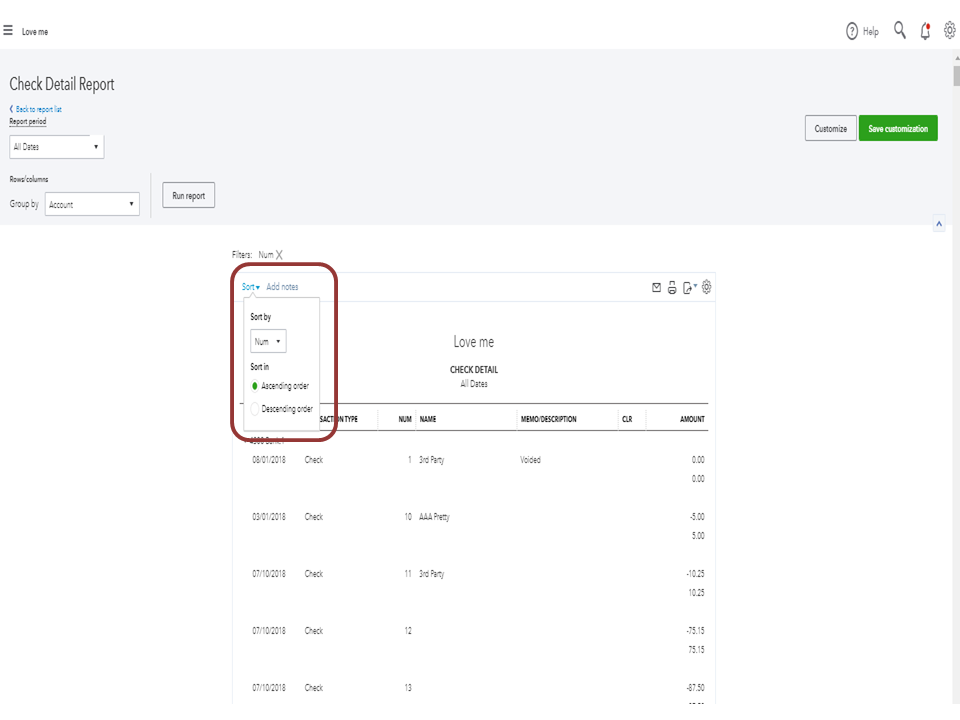The image size is (960, 720).
Task: Click the Customize button
Action: (x=830, y=129)
